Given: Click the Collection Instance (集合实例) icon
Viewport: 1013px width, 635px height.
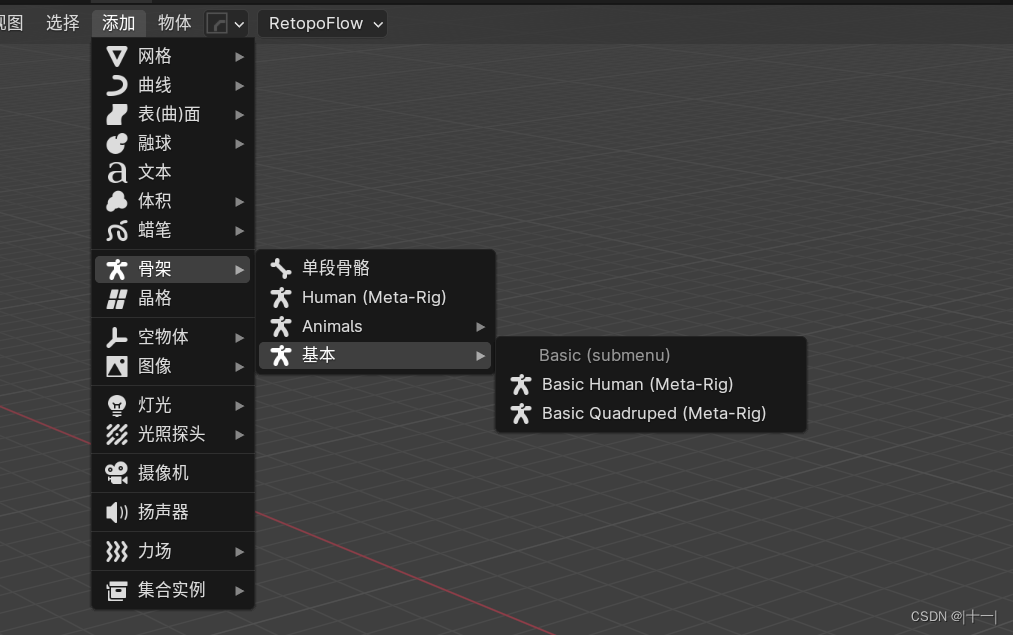Looking at the screenshot, I should (117, 590).
